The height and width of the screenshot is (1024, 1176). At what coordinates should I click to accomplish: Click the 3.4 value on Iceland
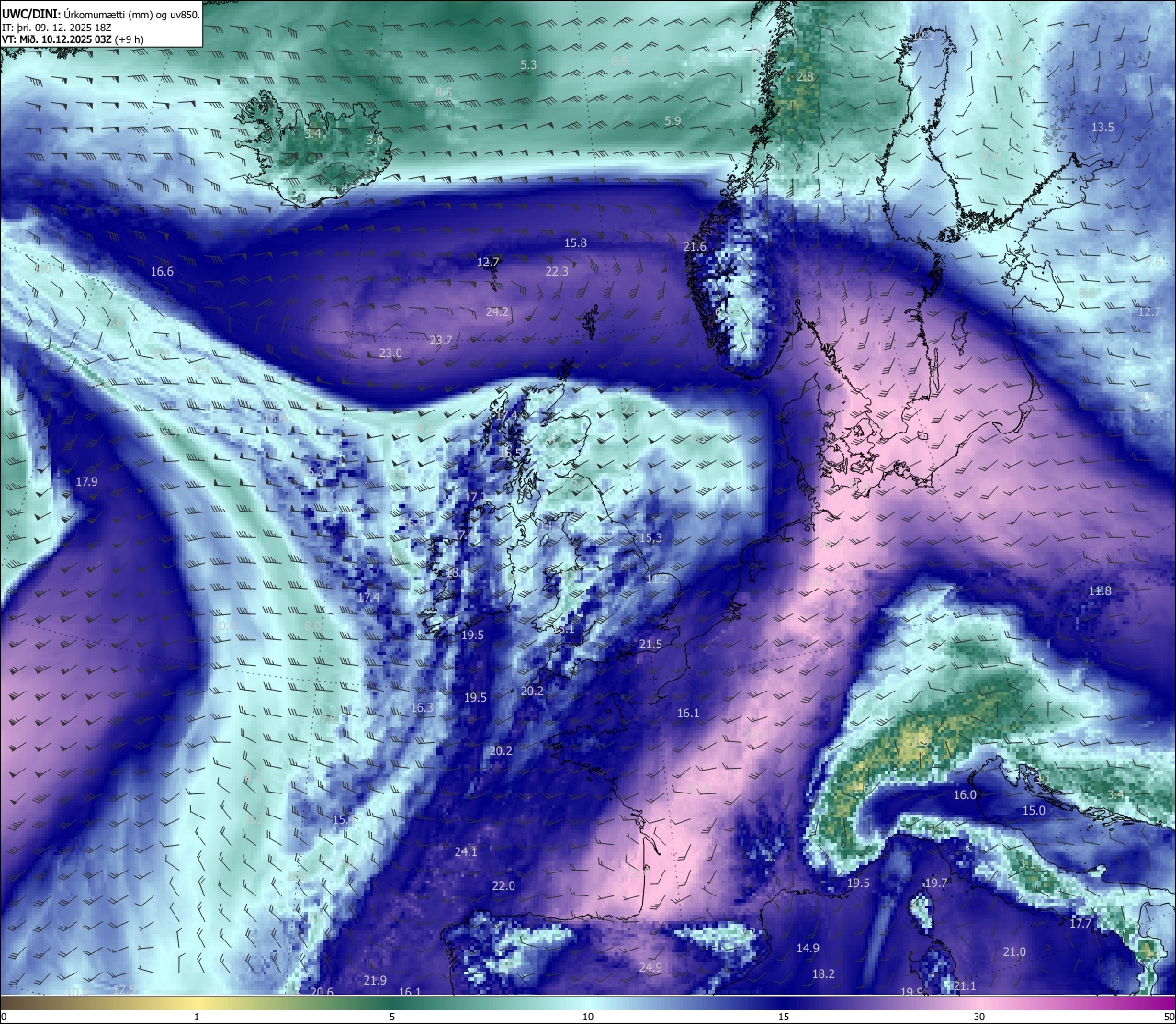tap(312, 133)
